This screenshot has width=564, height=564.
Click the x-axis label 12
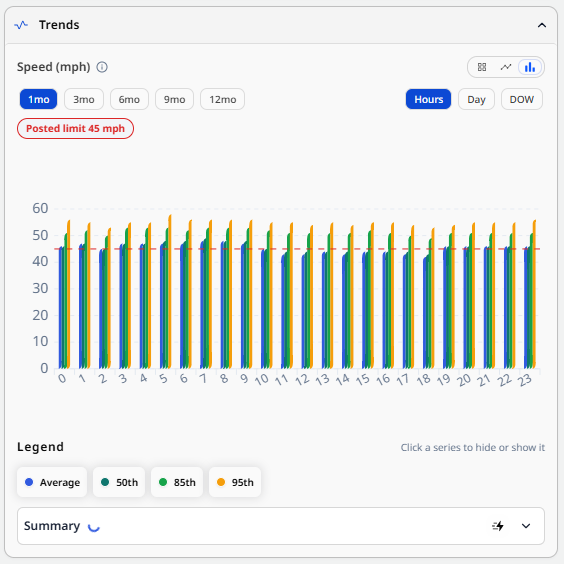[303, 380]
